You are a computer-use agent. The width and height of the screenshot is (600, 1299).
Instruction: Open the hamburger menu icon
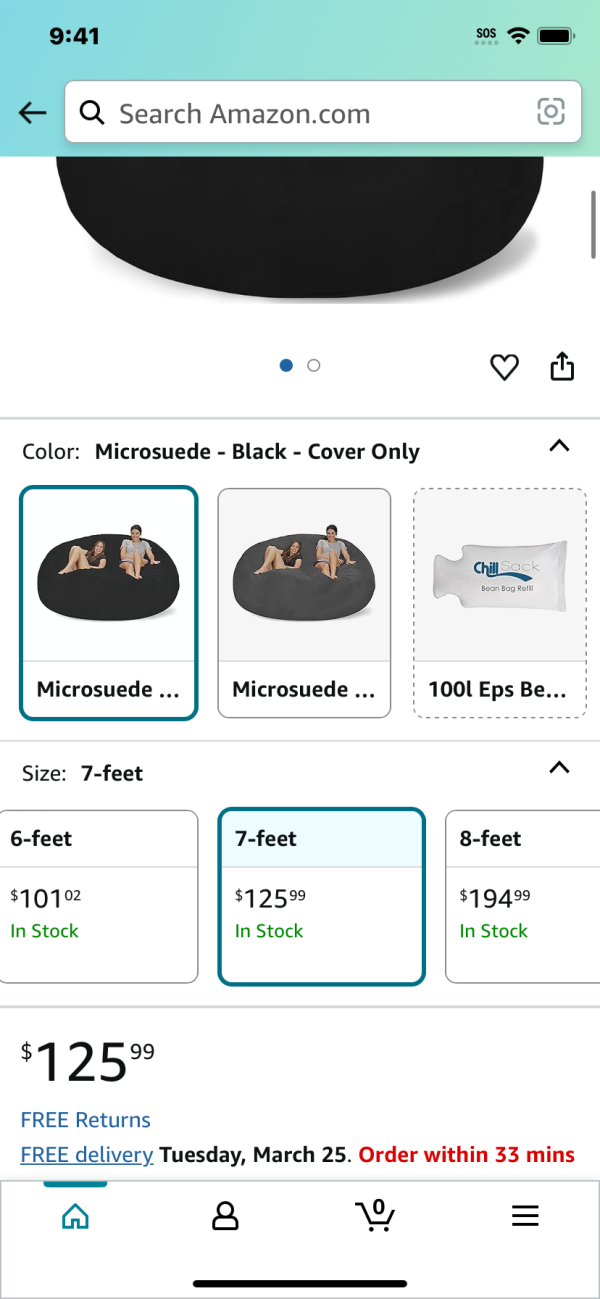click(x=525, y=1215)
